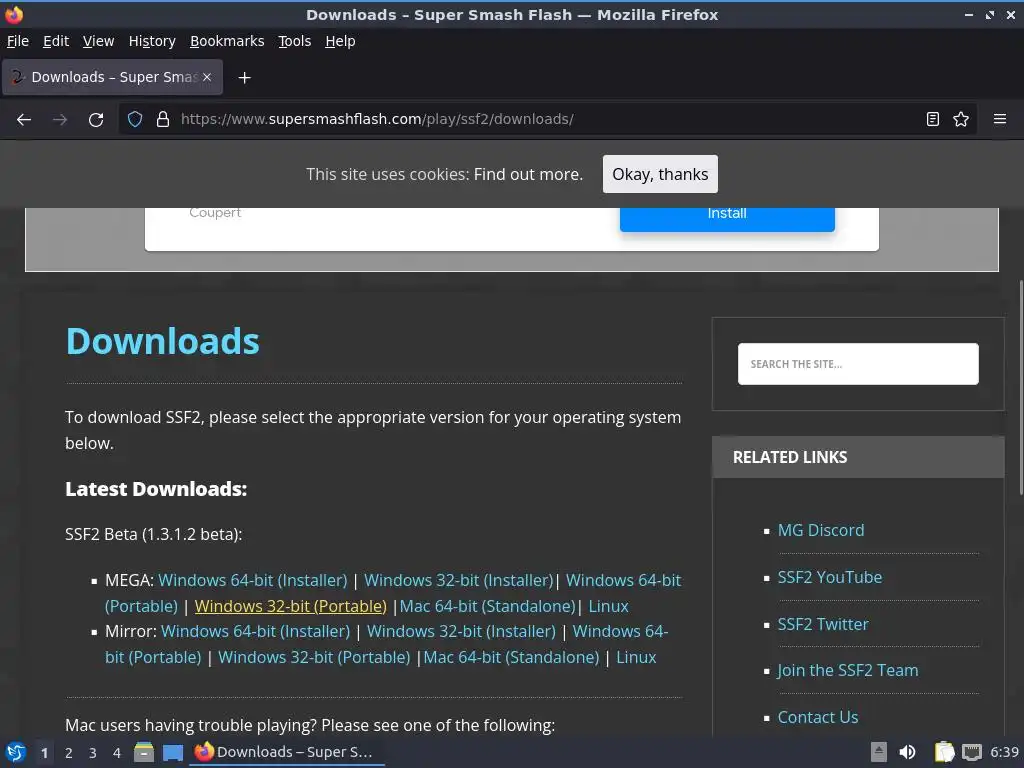Screen dimensions: 1024x768
Task: Open Mirror Windows 64-bit (Portable) link
Action: pyautogui.click(x=620, y=632)
